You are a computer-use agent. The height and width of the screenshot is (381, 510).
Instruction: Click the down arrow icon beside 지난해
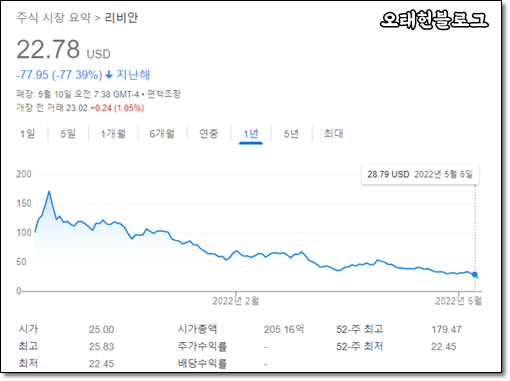109,75
